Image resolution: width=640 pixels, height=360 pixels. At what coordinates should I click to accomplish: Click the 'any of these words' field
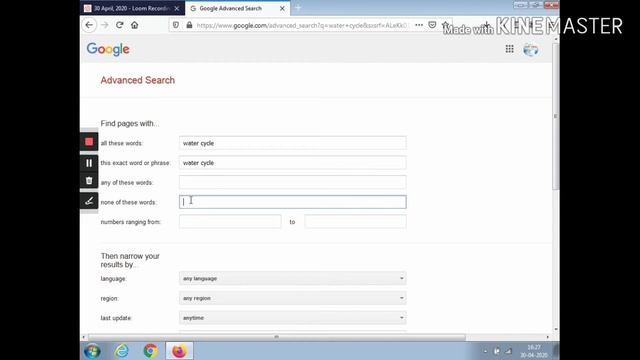[x=293, y=182]
